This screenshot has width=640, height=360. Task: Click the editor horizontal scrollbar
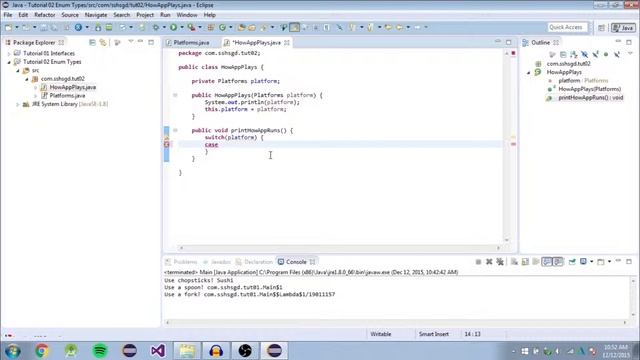point(339,248)
